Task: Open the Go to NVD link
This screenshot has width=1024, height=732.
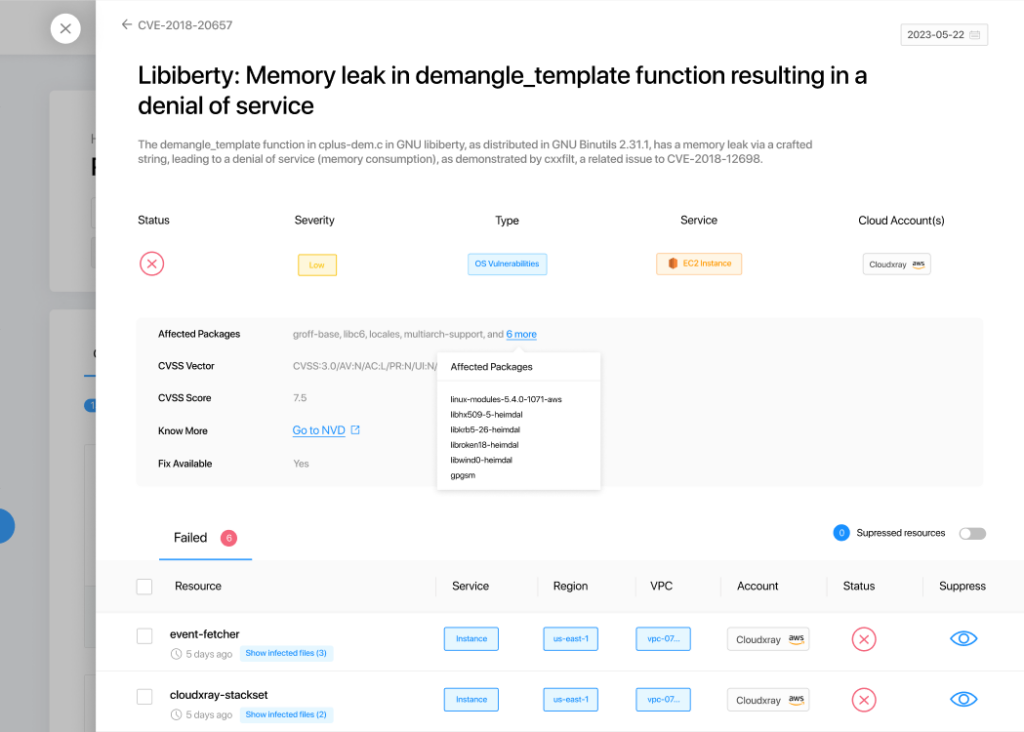Action: coord(319,431)
